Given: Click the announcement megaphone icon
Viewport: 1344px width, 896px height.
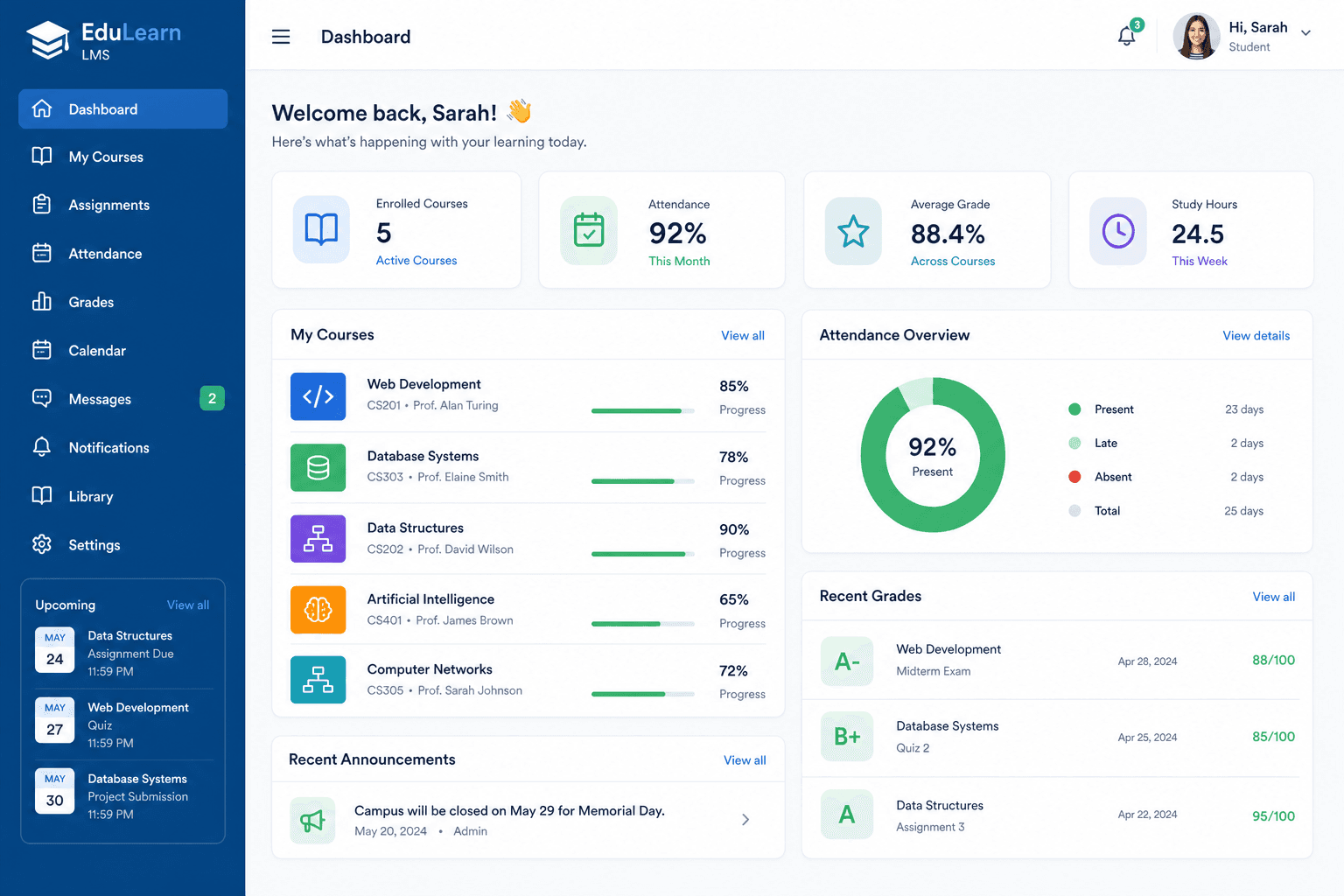Looking at the screenshot, I should 312,820.
